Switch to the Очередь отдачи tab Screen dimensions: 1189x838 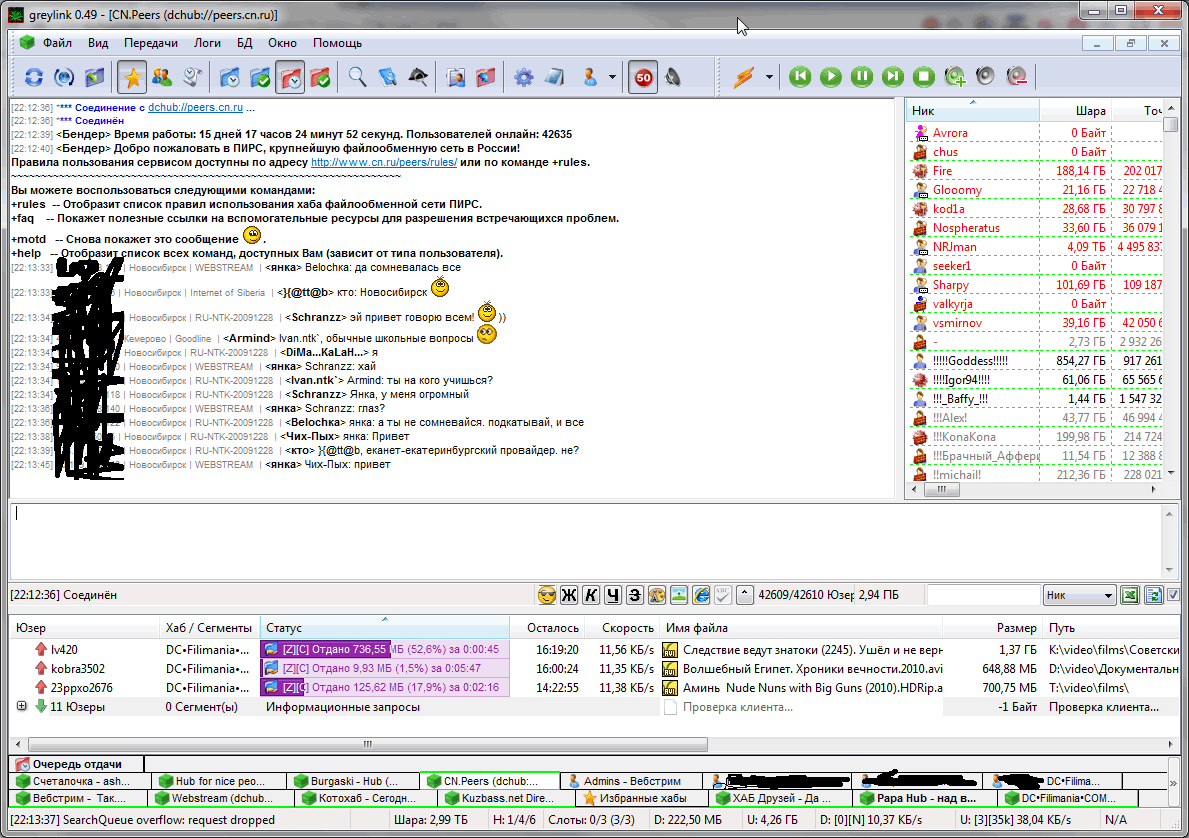coord(76,764)
